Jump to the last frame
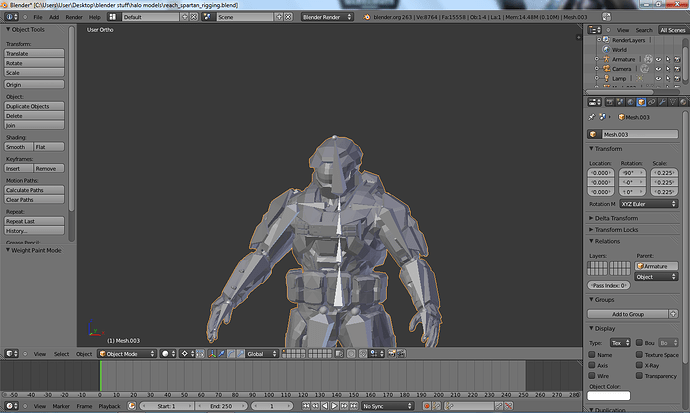Viewport: 690px width, 413px height. (353, 406)
